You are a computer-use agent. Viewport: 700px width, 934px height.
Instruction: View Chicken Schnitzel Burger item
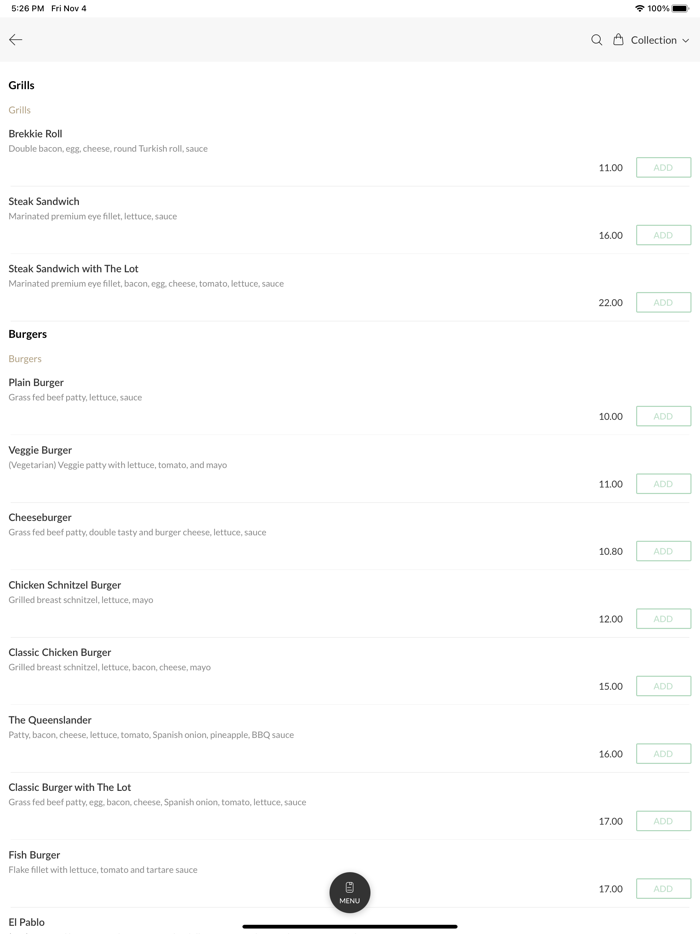click(65, 585)
